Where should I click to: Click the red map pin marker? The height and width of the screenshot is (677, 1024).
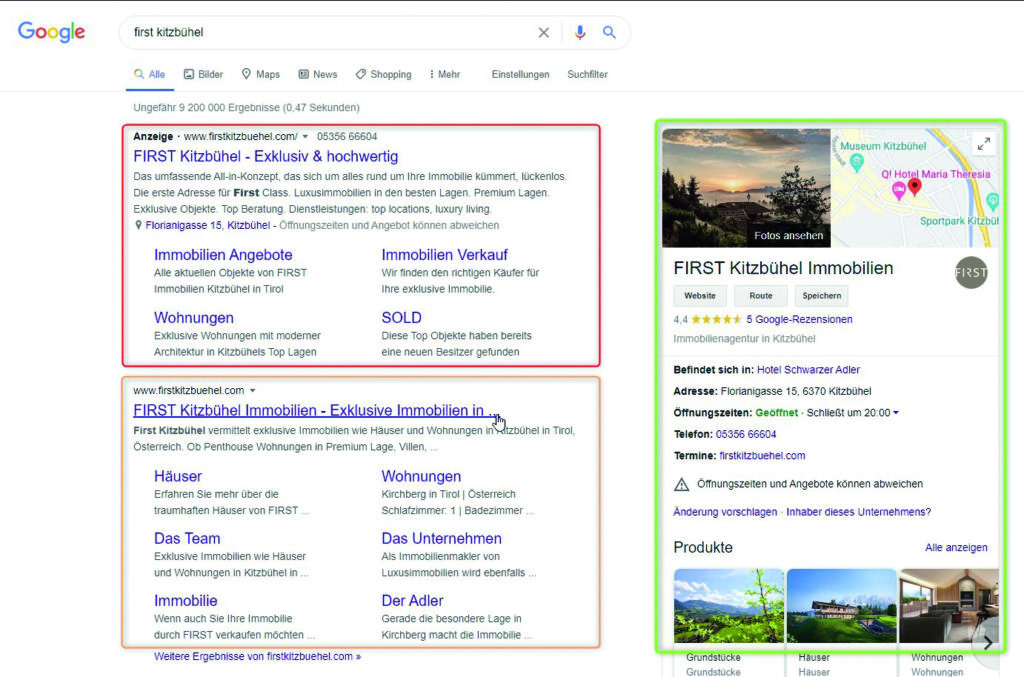click(914, 186)
